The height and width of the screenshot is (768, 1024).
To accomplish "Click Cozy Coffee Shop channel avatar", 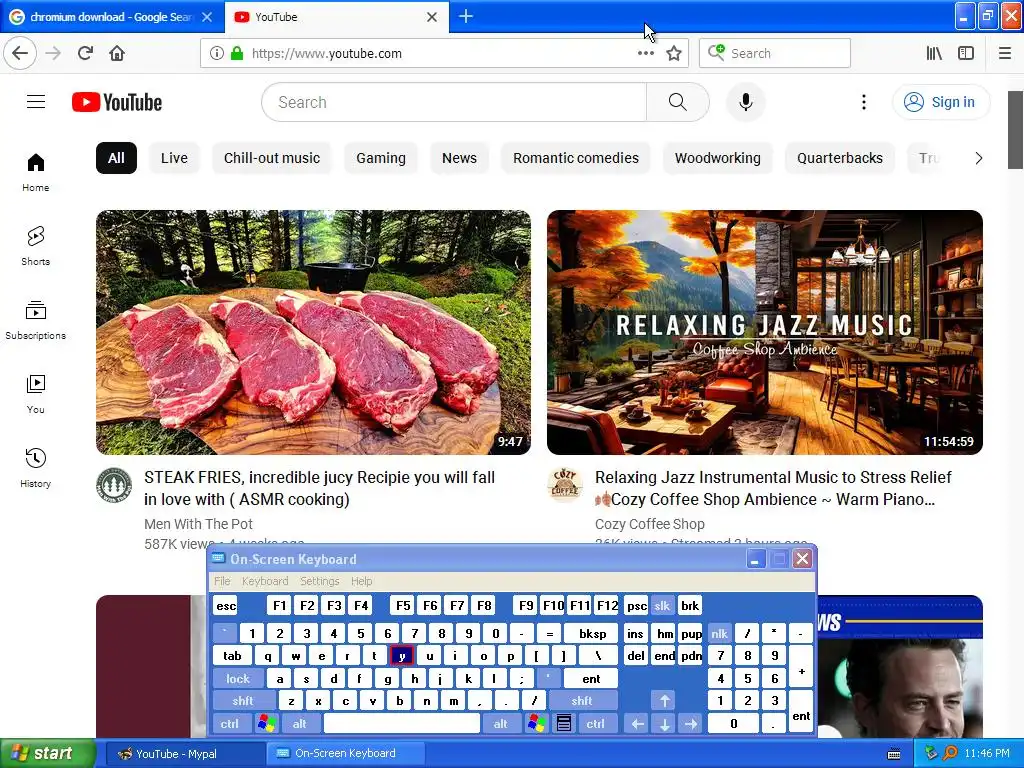I will 565,485.
